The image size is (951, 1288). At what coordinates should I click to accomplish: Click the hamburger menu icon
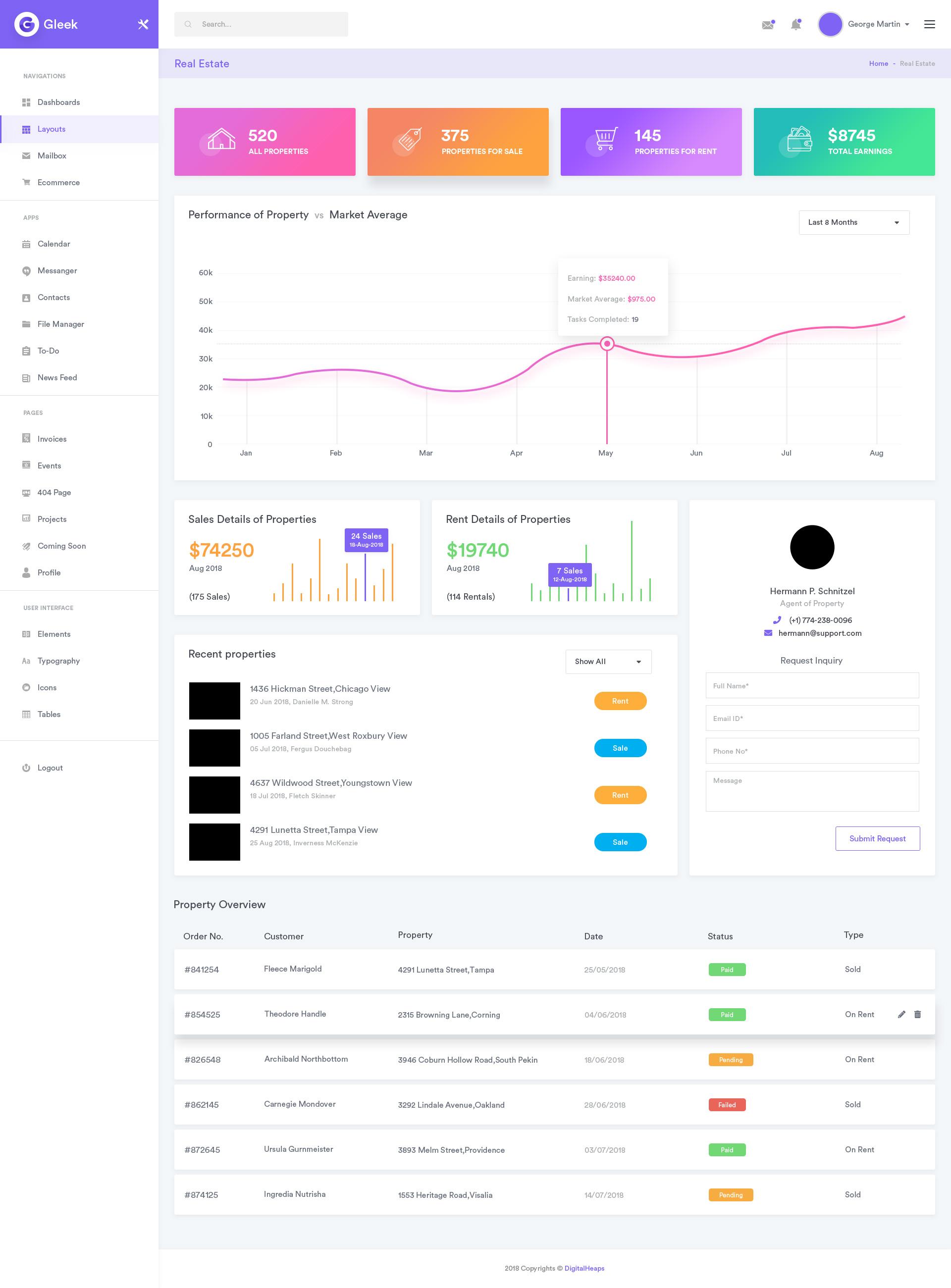929,24
